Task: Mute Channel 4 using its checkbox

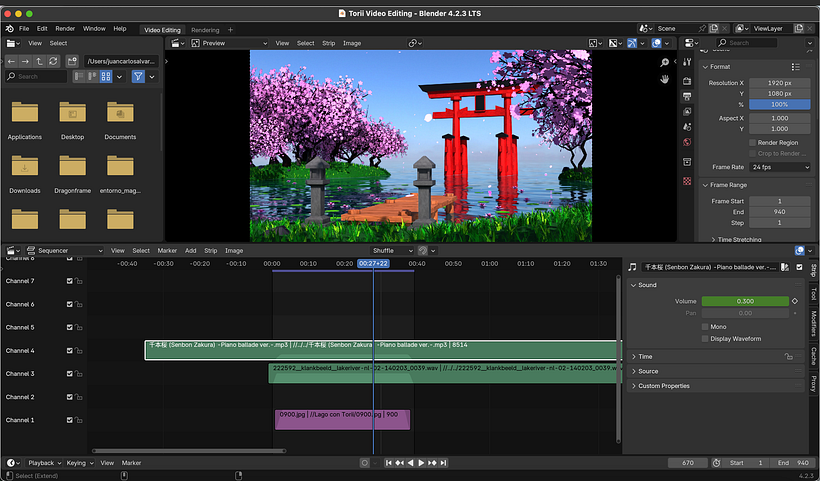Action: point(70,351)
